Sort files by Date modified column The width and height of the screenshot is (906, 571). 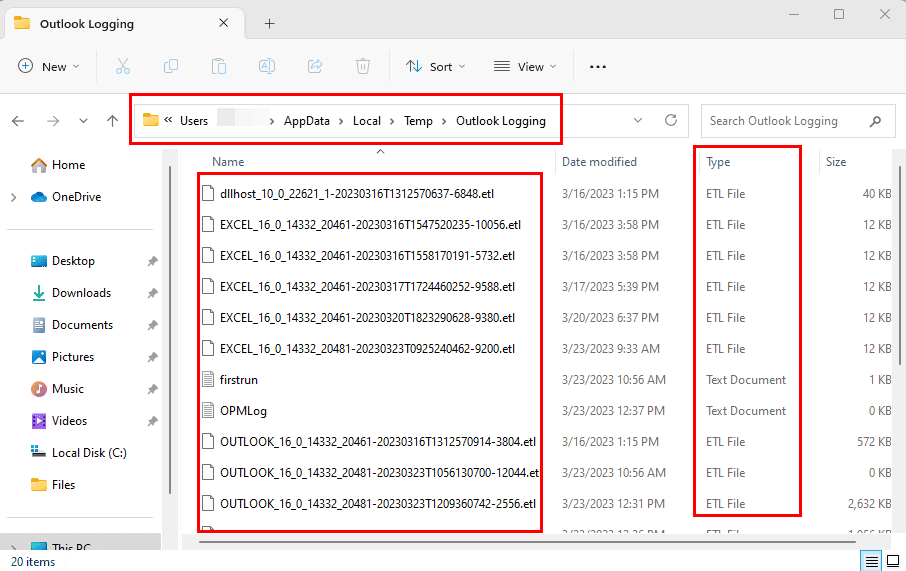(x=599, y=162)
